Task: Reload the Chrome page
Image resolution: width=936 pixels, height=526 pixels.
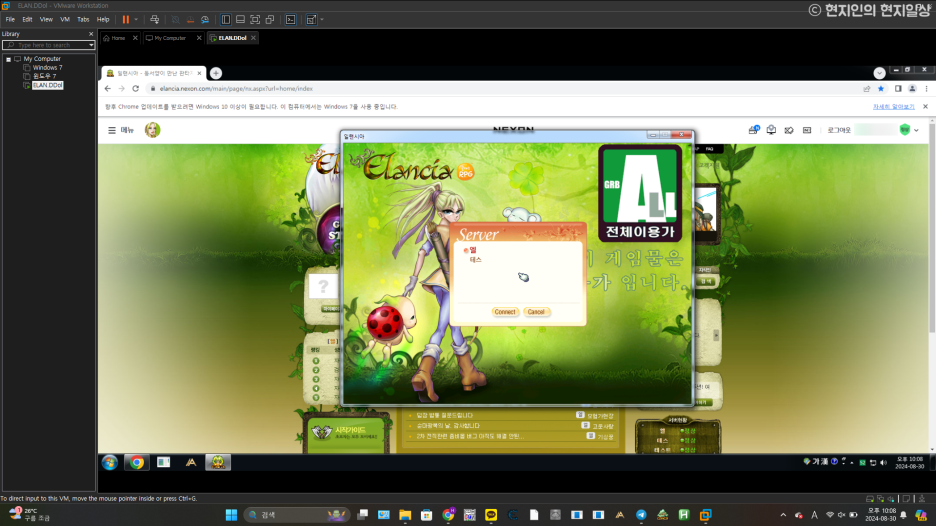Action: pyautogui.click(x=136, y=88)
